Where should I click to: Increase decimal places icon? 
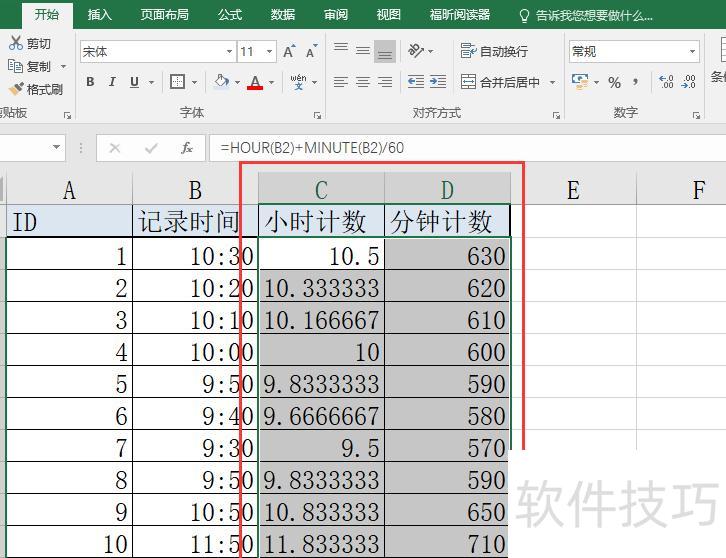click(x=666, y=82)
